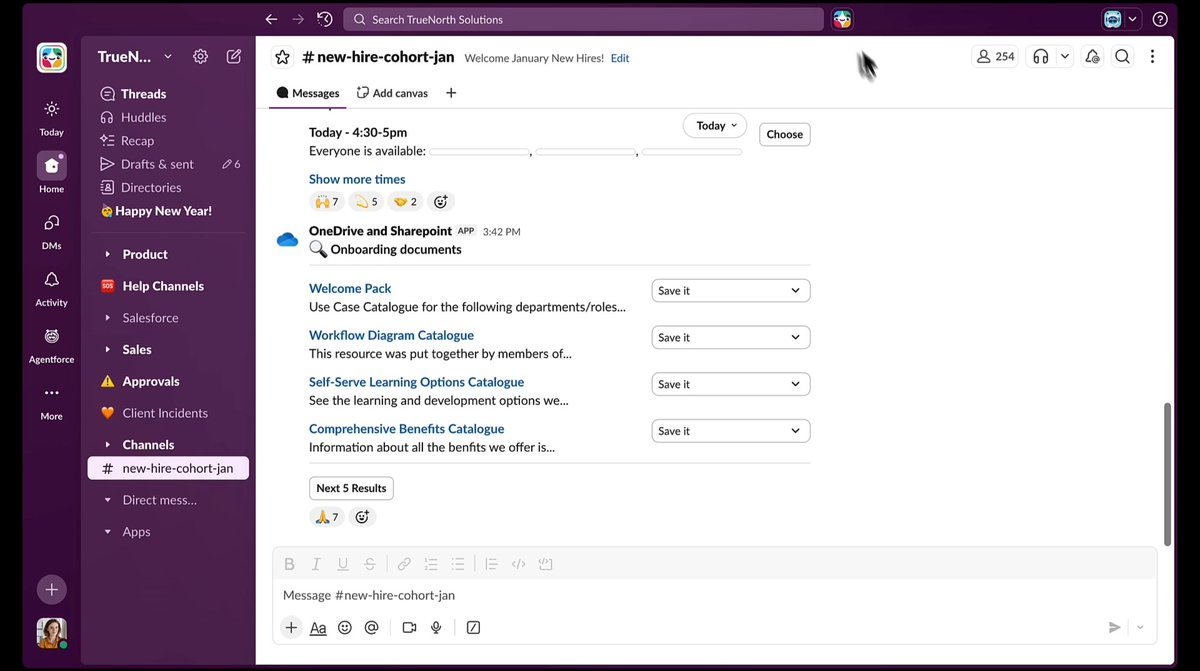The image size is (1200, 671).
Task: Toggle the Aa formatting toolbar
Action: (318, 627)
